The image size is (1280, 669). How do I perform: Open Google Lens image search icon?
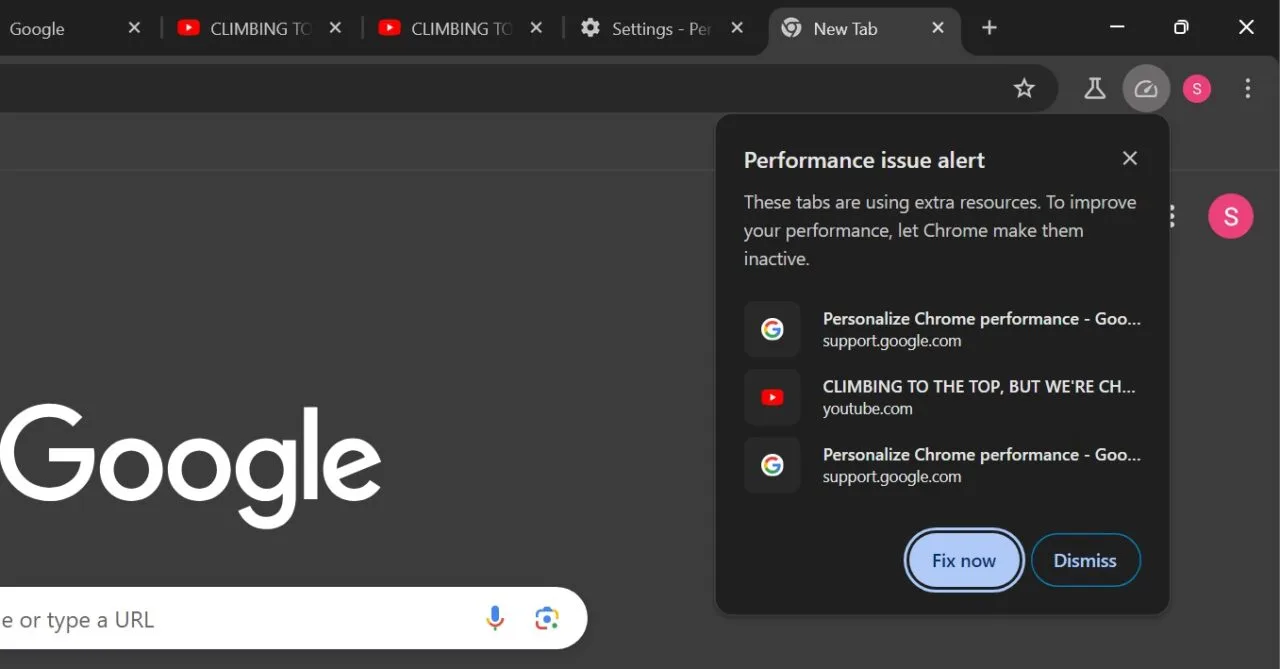[x=546, y=619]
